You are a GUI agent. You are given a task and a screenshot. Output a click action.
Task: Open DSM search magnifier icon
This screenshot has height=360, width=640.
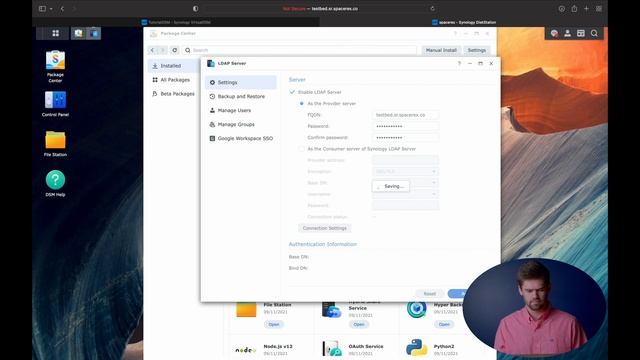pos(594,33)
